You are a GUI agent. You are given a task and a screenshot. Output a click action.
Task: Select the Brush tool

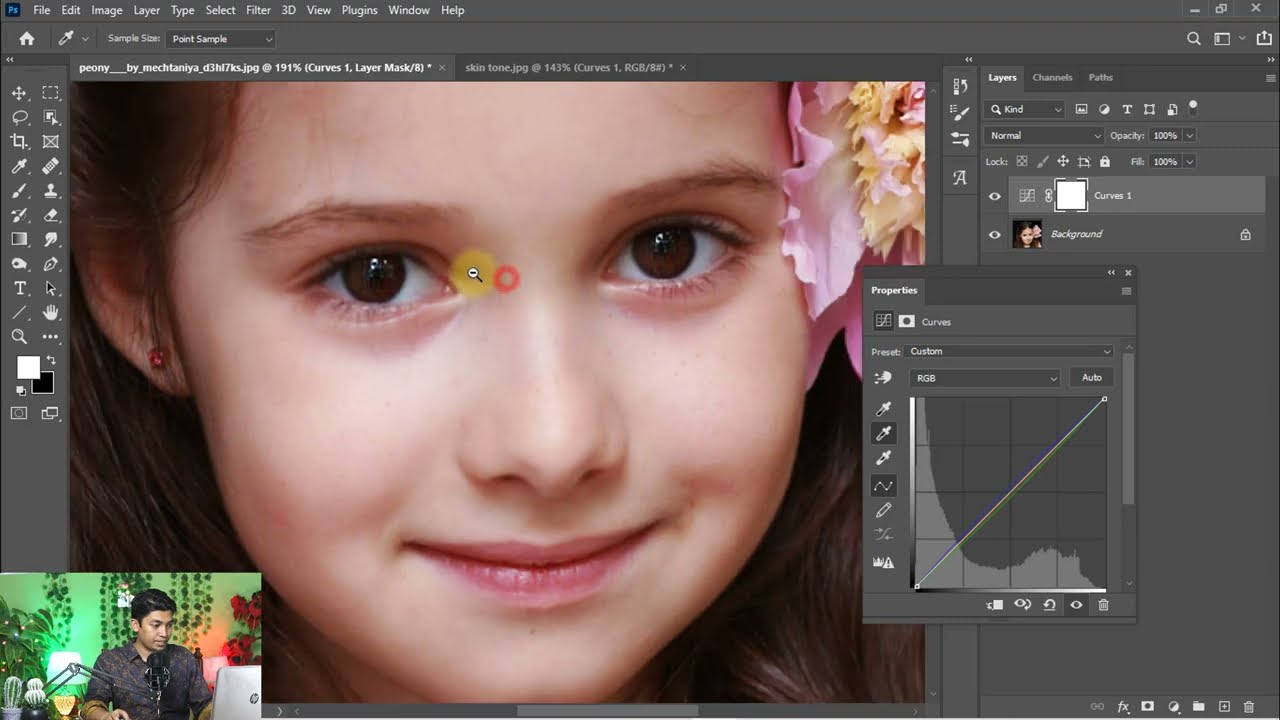tap(19, 191)
